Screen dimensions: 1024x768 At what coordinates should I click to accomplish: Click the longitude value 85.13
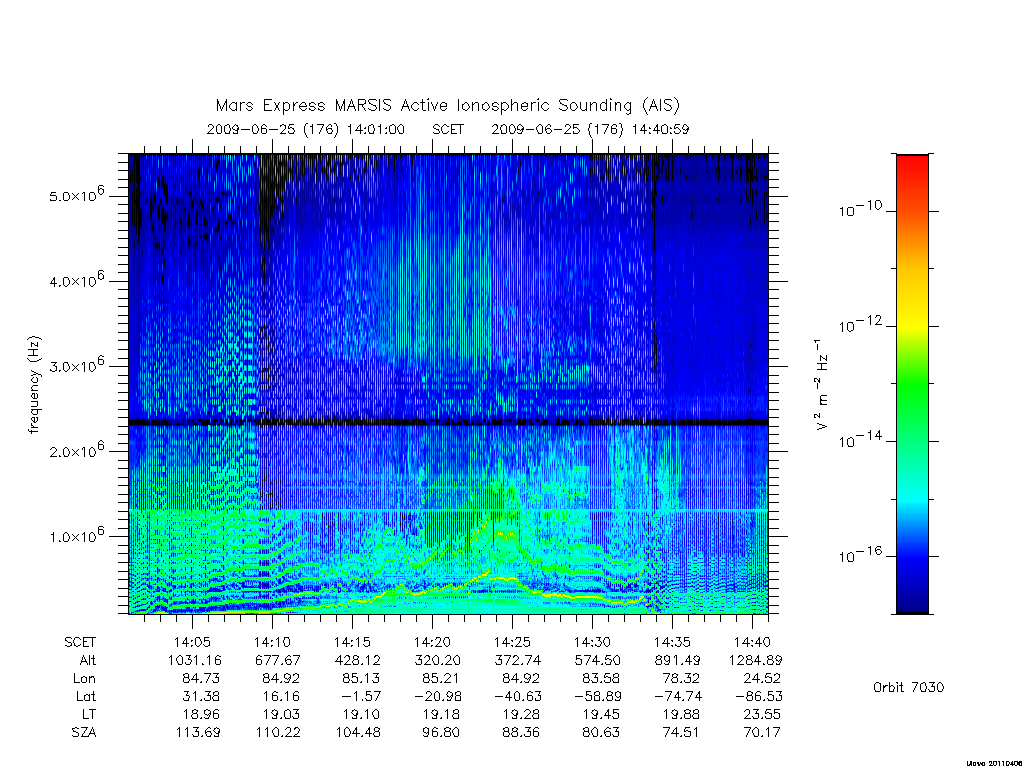360,679
